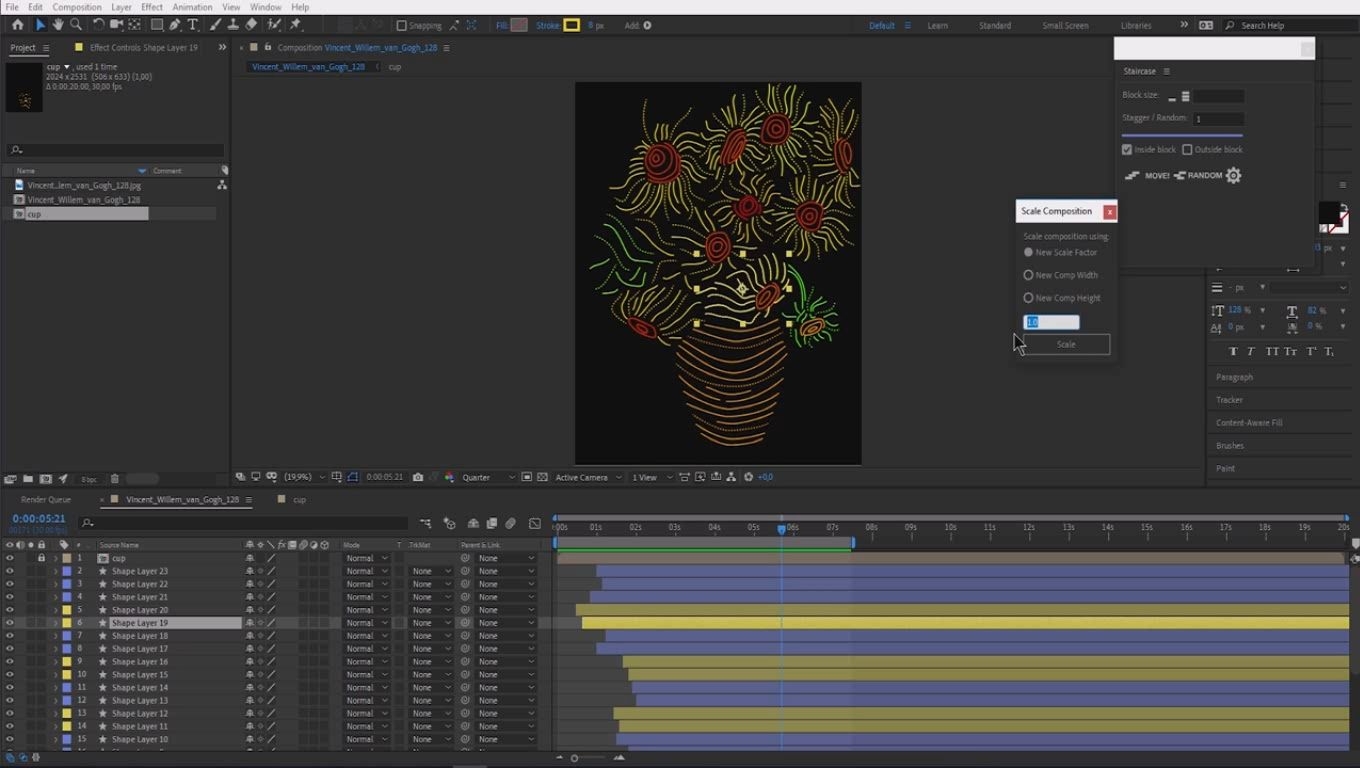This screenshot has width=1360, height=768.
Task: Open Mode dropdown for Shape Layer 23
Action: [x=366, y=571]
